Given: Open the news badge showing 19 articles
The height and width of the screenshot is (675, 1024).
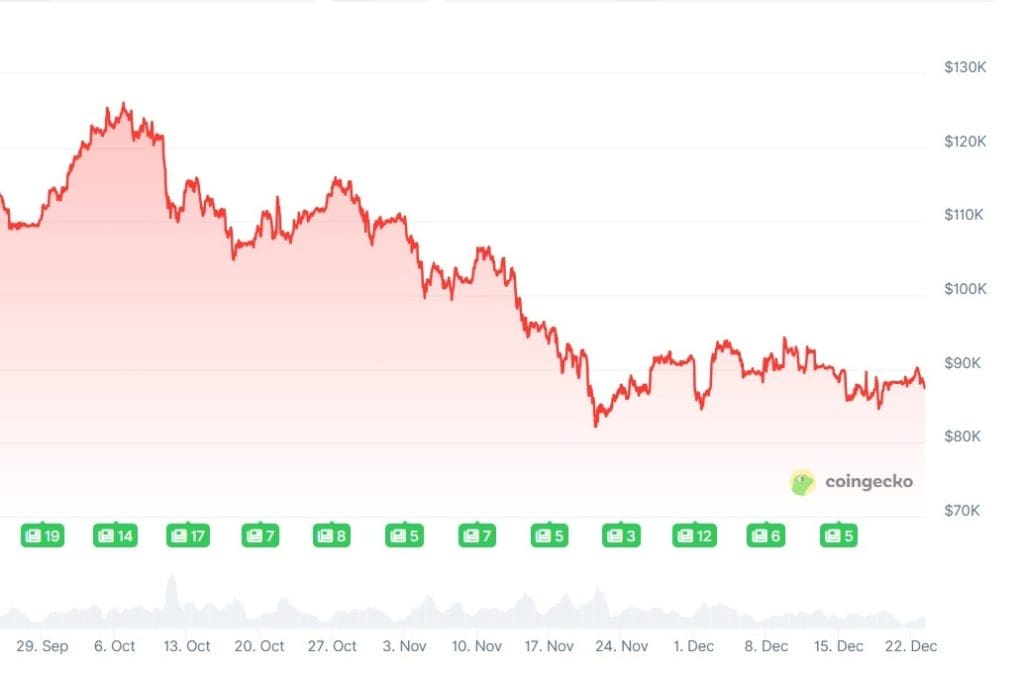Looking at the screenshot, I should [x=42, y=536].
